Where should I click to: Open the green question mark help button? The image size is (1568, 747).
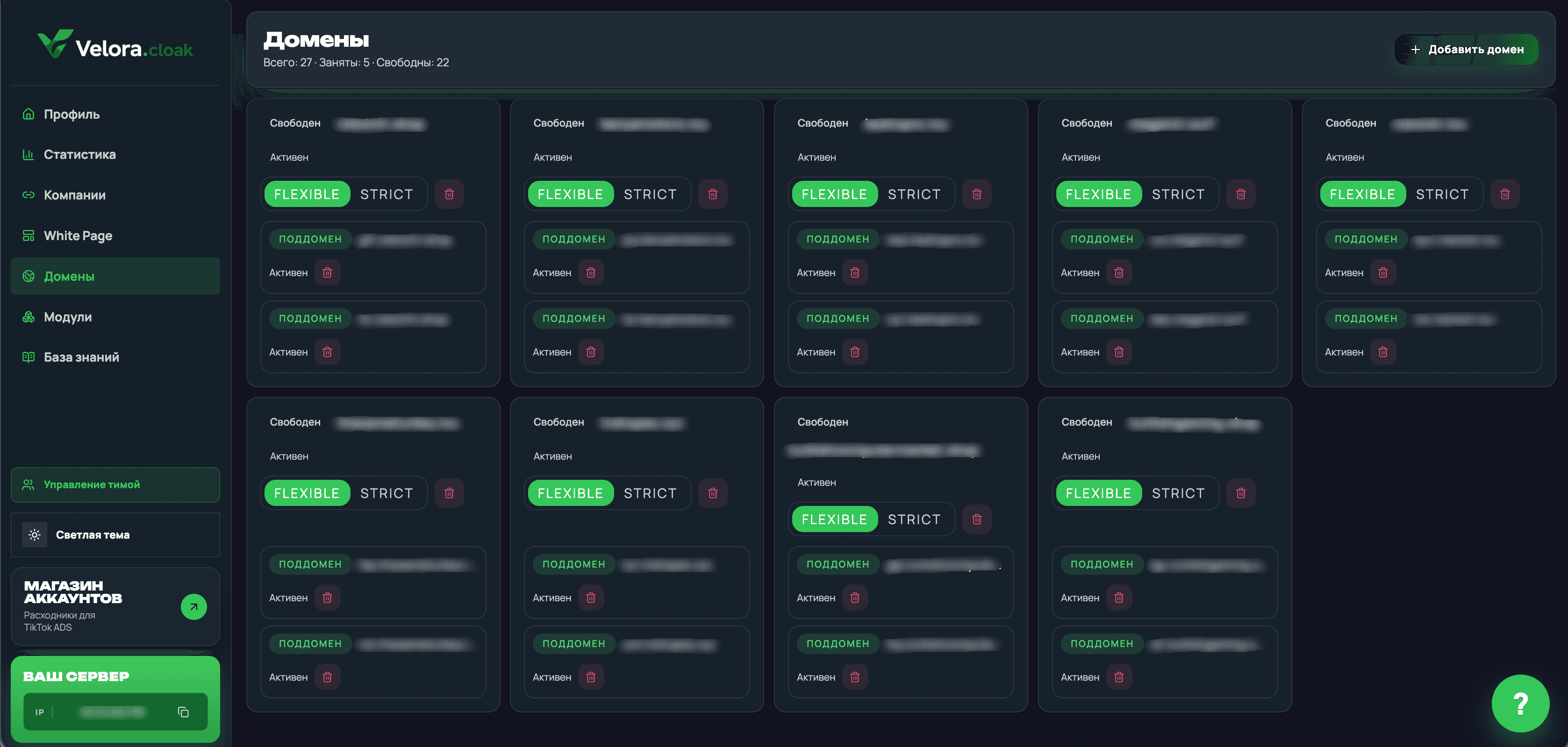[1520, 704]
